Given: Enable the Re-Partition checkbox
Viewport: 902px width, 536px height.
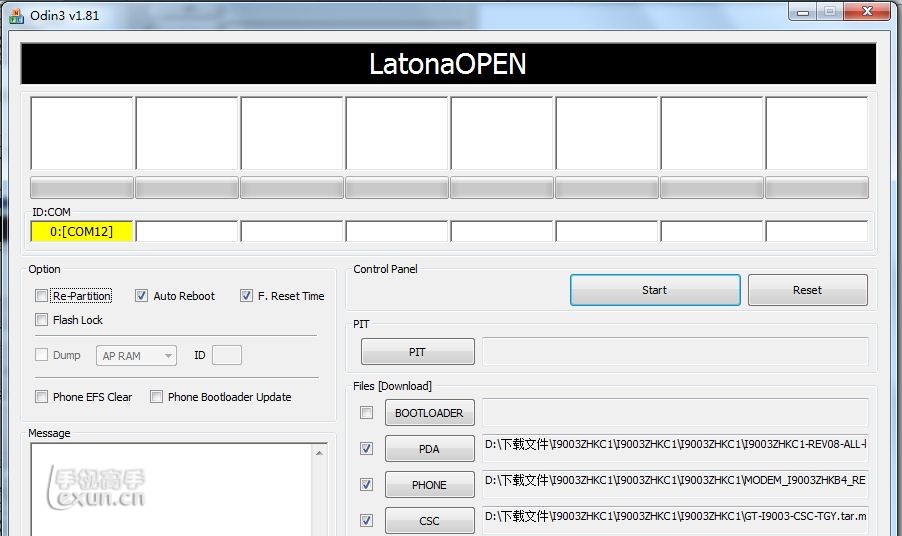Looking at the screenshot, I should coord(41,296).
